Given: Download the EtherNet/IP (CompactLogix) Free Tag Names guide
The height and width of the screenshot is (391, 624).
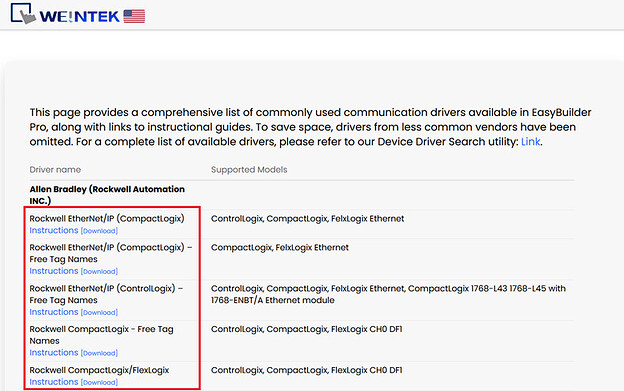Looking at the screenshot, I should tap(99, 271).
